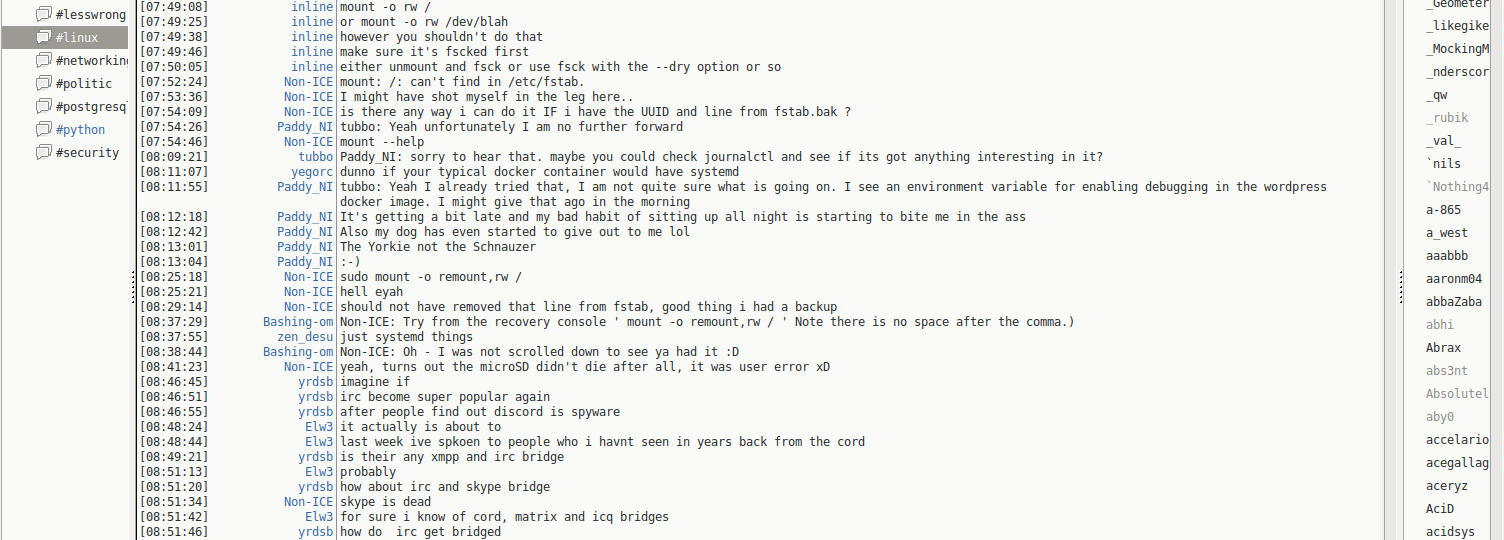Select user abbaZaba in the user list
Image resolution: width=1504 pixels, height=540 pixels.
[x=1454, y=302]
